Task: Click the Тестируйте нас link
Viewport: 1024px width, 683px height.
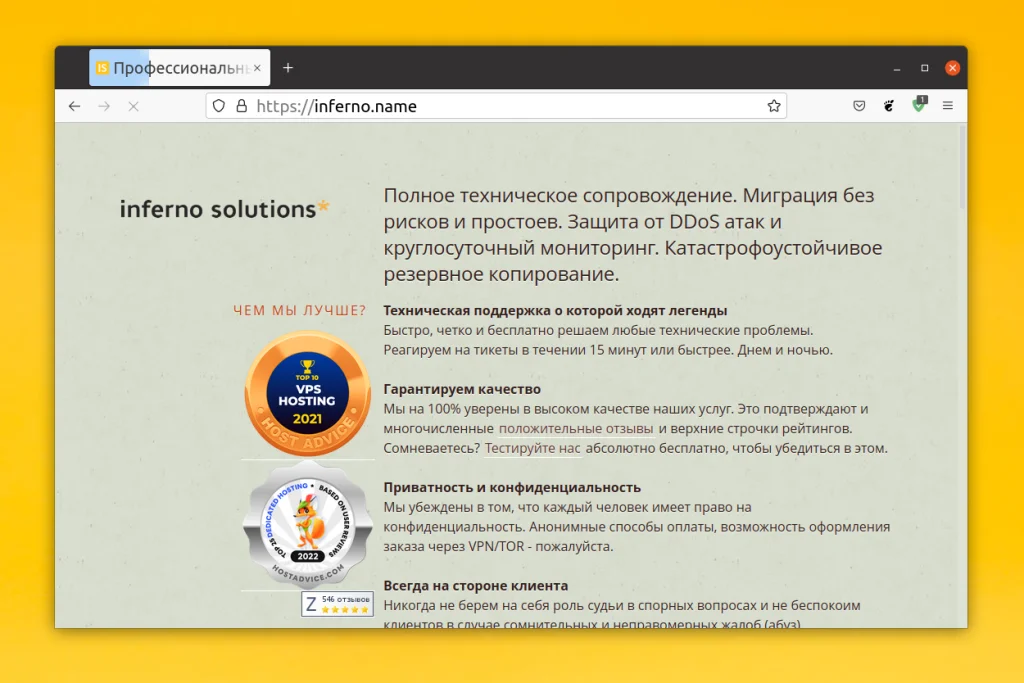Action: 532,449
